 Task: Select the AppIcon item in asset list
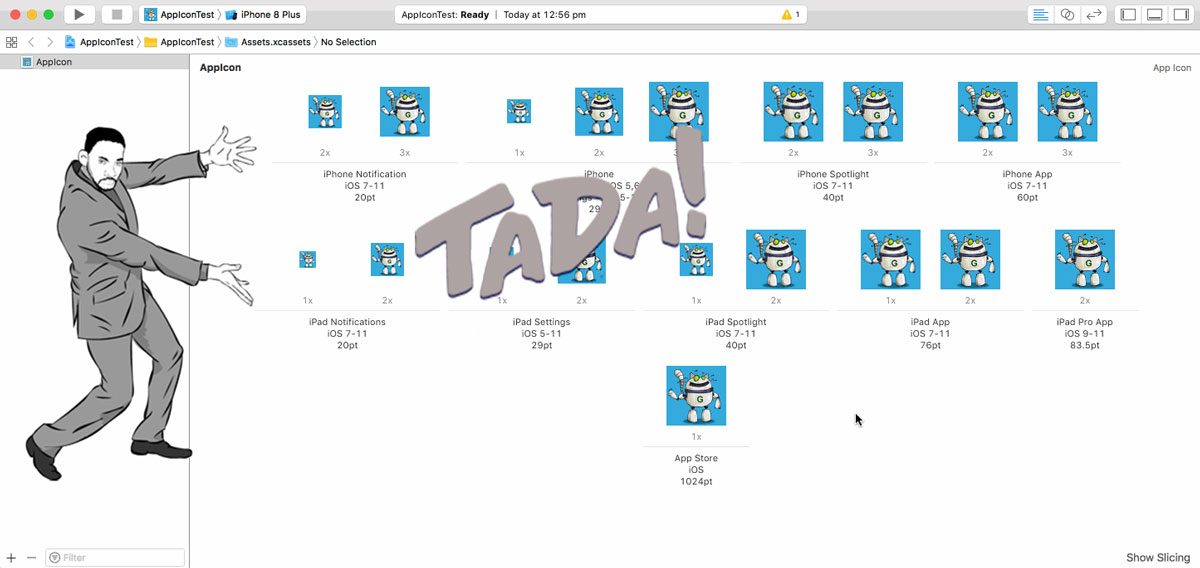(x=94, y=62)
